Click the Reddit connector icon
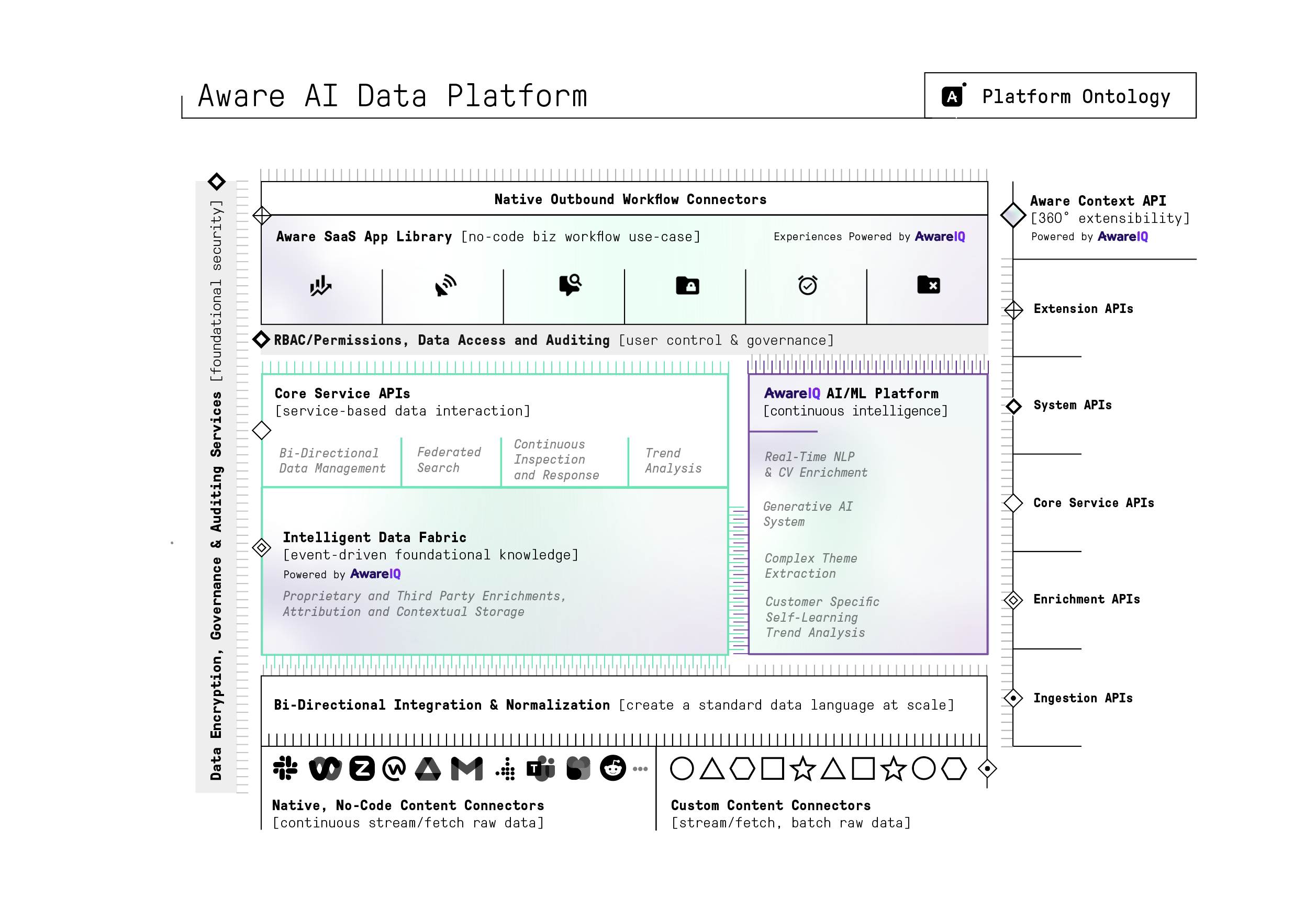 click(x=612, y=768)
